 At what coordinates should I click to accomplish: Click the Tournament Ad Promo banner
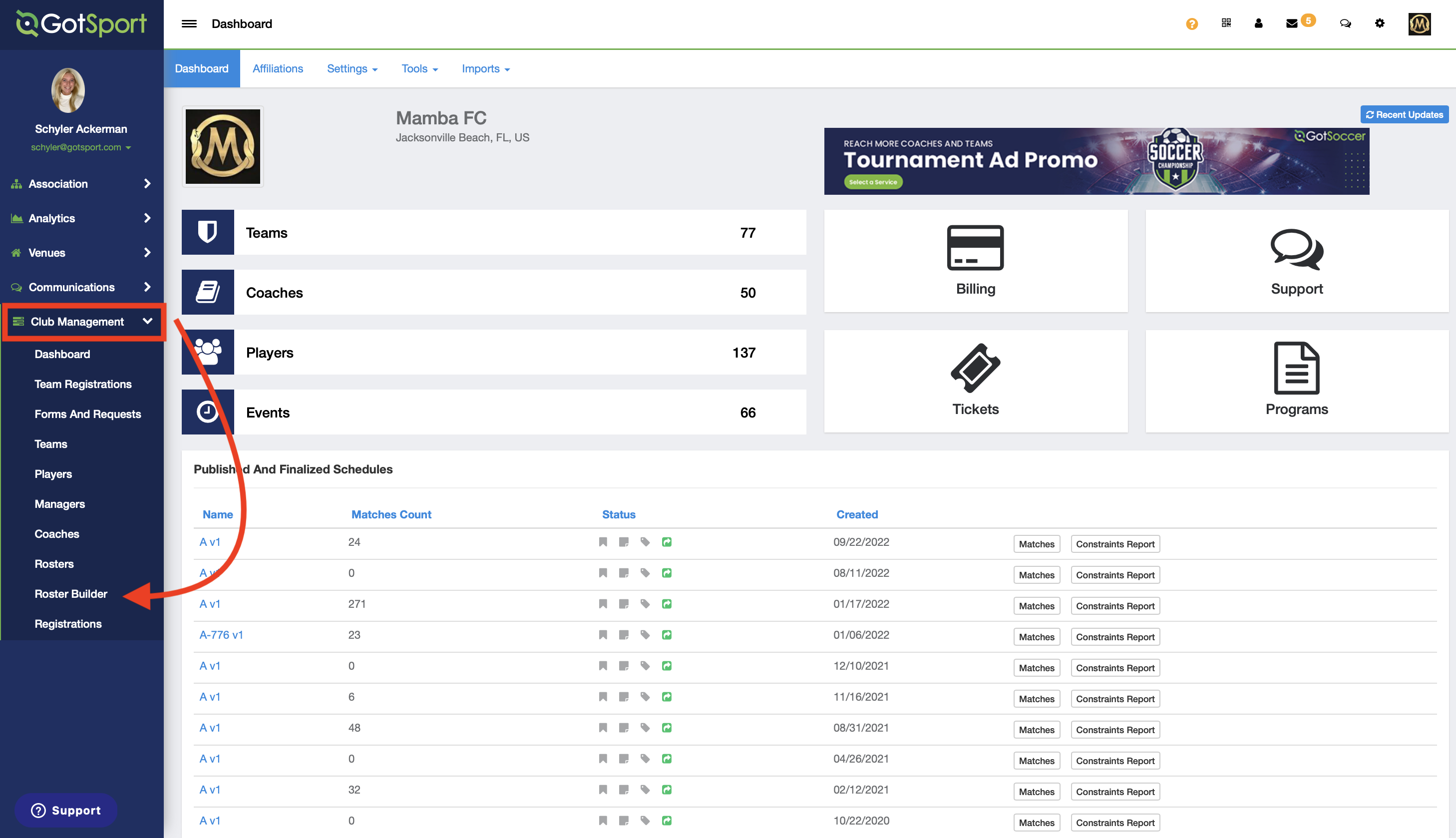click(1096, 161)
